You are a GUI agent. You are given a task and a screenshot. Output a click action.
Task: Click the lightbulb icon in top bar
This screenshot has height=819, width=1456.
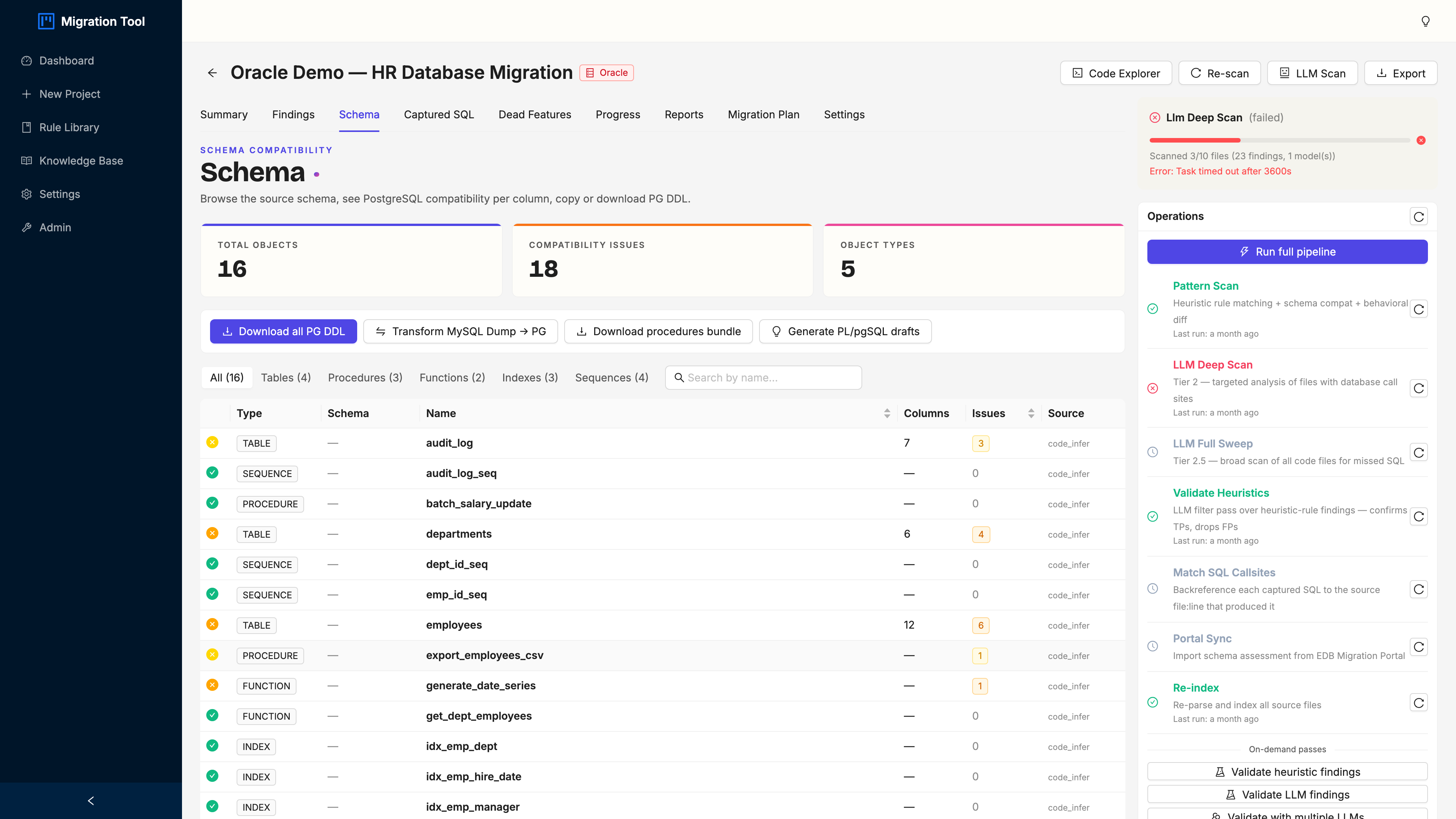pyautogui.click(x=1425, y=21)
